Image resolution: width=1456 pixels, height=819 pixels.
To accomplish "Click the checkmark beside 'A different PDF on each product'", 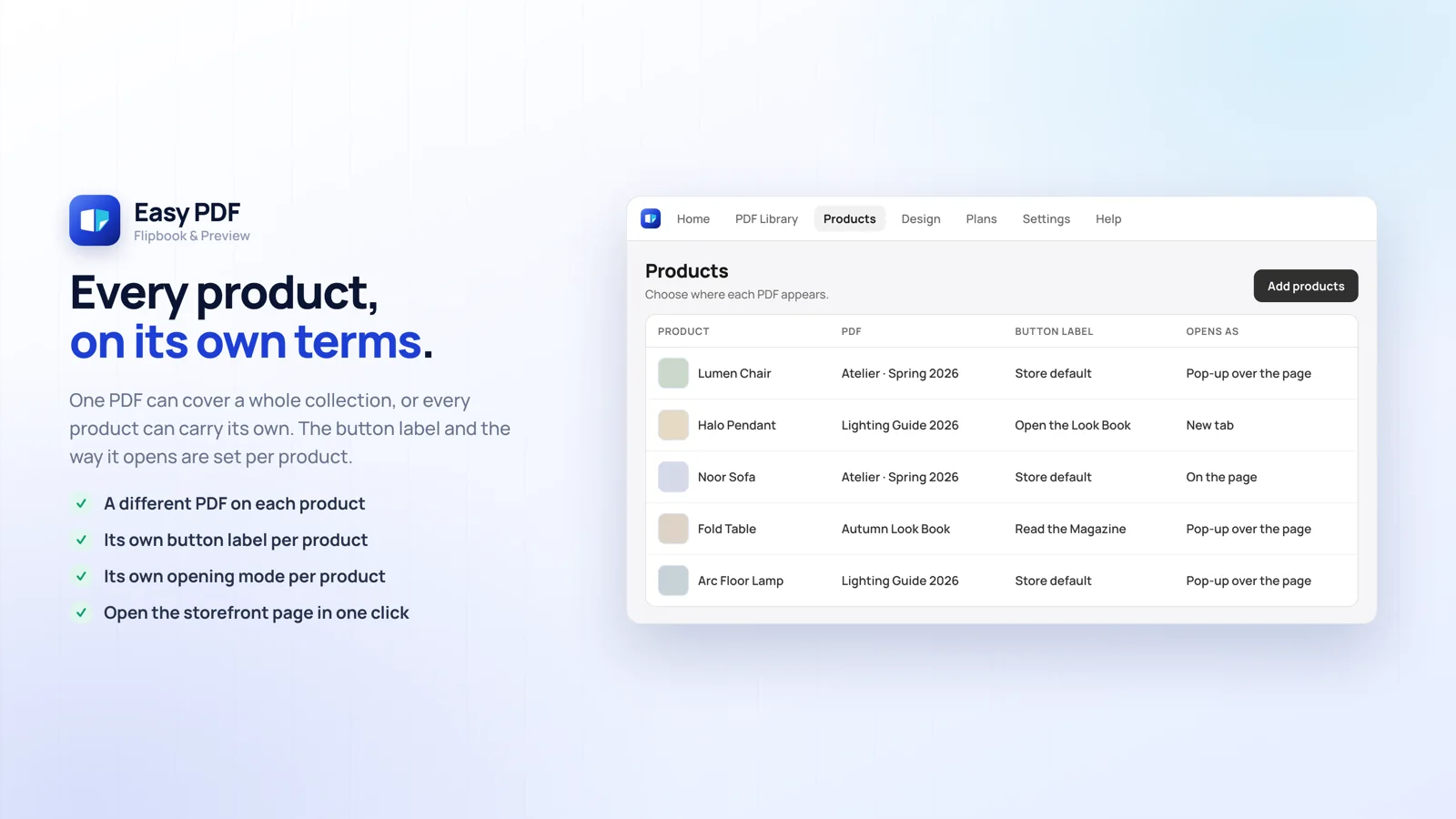I will point(81,503).
